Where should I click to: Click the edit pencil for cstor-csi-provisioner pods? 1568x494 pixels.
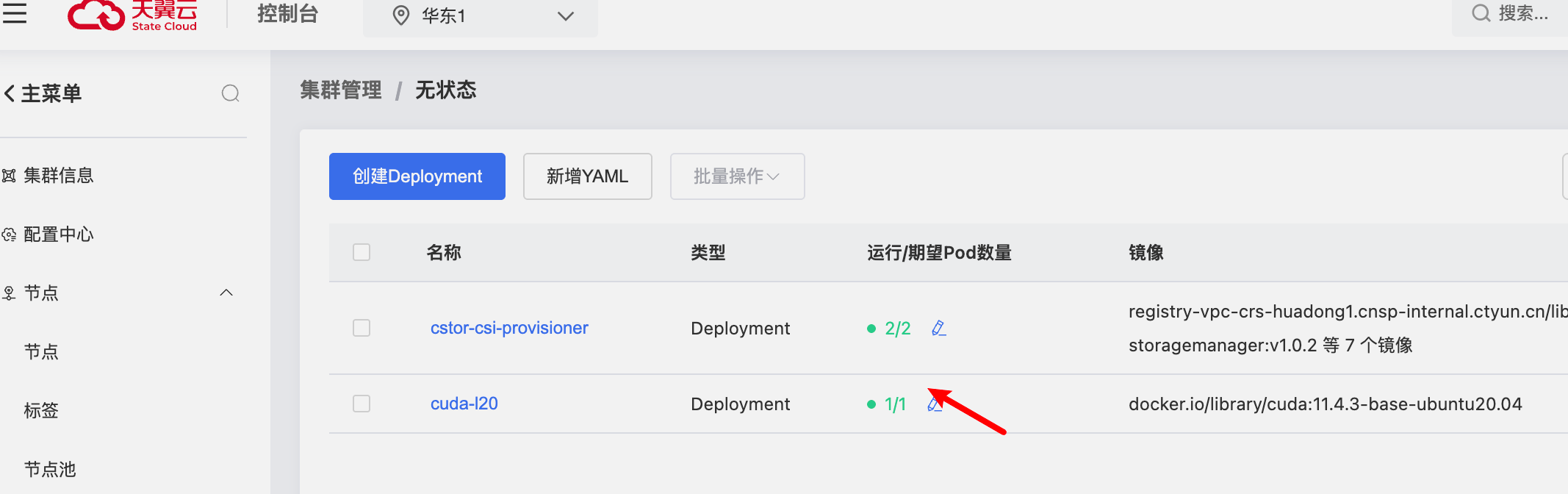[938, 328]
